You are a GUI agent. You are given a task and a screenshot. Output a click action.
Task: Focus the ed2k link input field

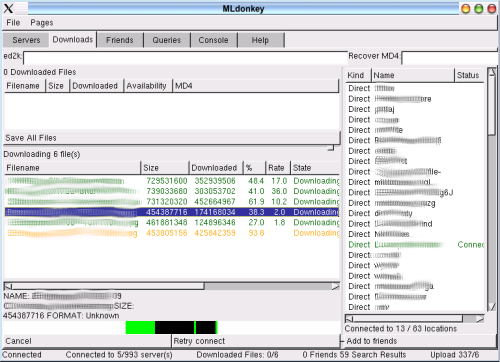[x=185, y=58]
